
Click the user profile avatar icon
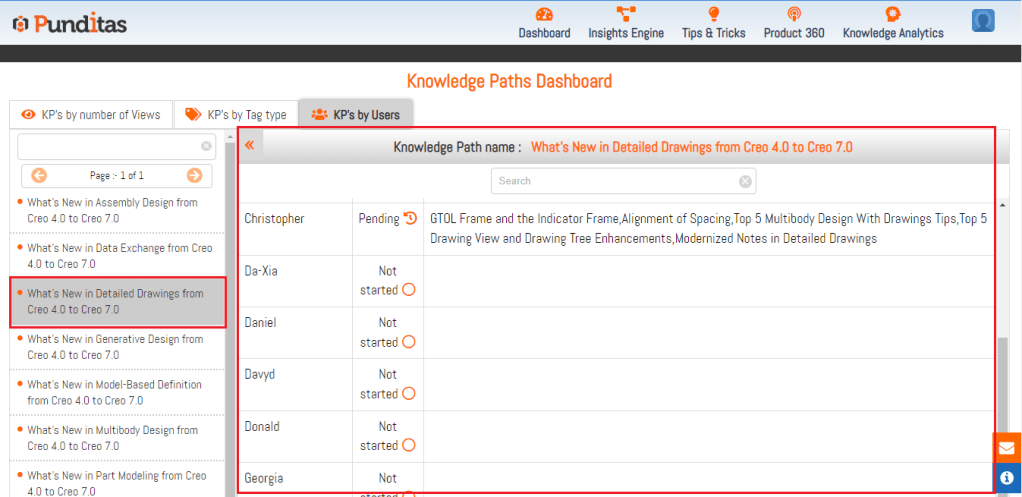pos(983,21)
